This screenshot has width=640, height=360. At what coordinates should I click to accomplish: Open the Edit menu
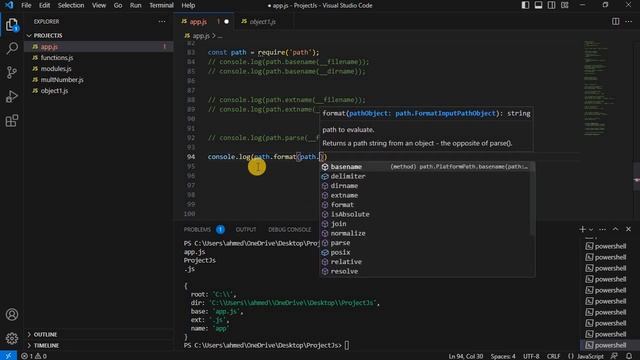click(44, 5)
